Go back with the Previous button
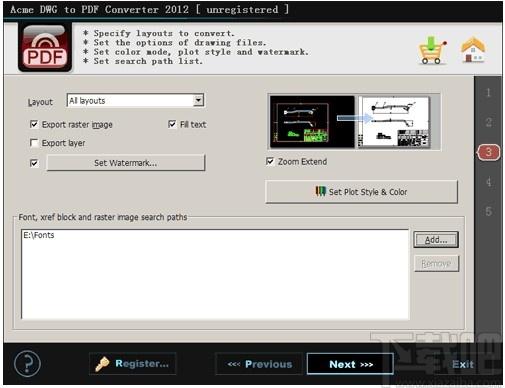 pyautogui.click(x=259, y=364)
